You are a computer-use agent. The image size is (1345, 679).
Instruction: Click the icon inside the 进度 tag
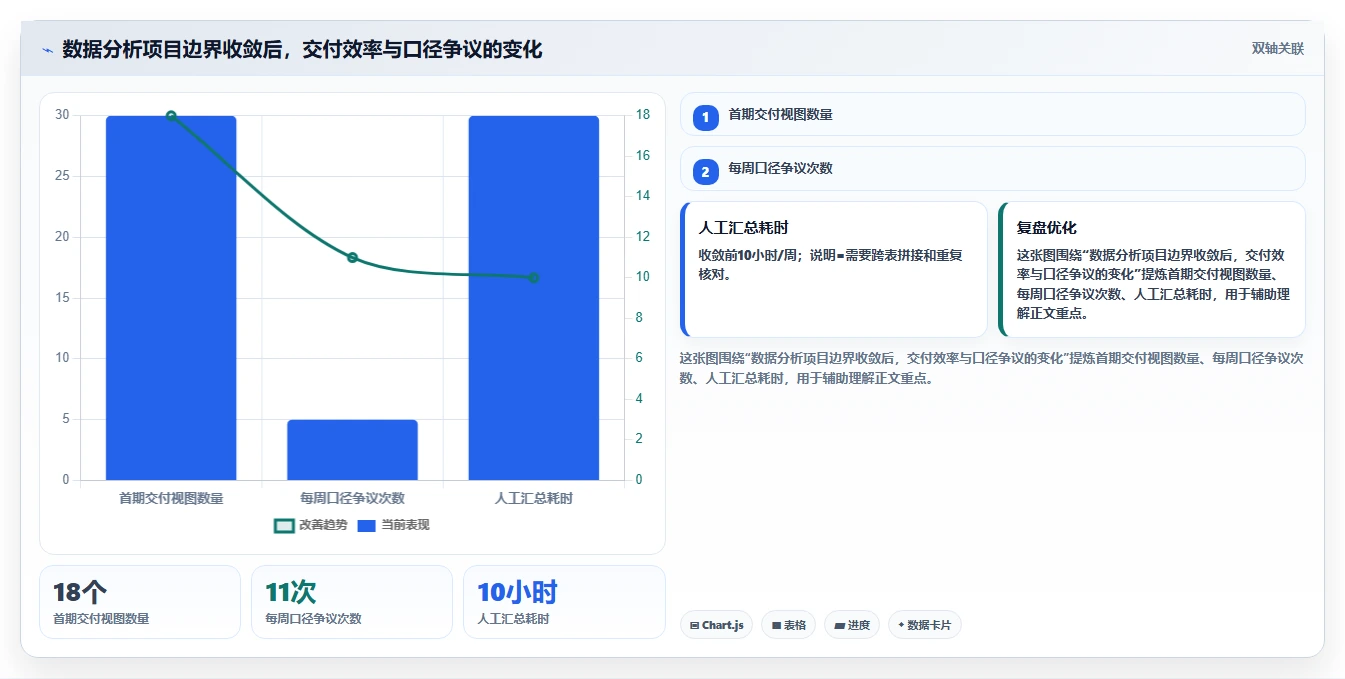[839, 626]
